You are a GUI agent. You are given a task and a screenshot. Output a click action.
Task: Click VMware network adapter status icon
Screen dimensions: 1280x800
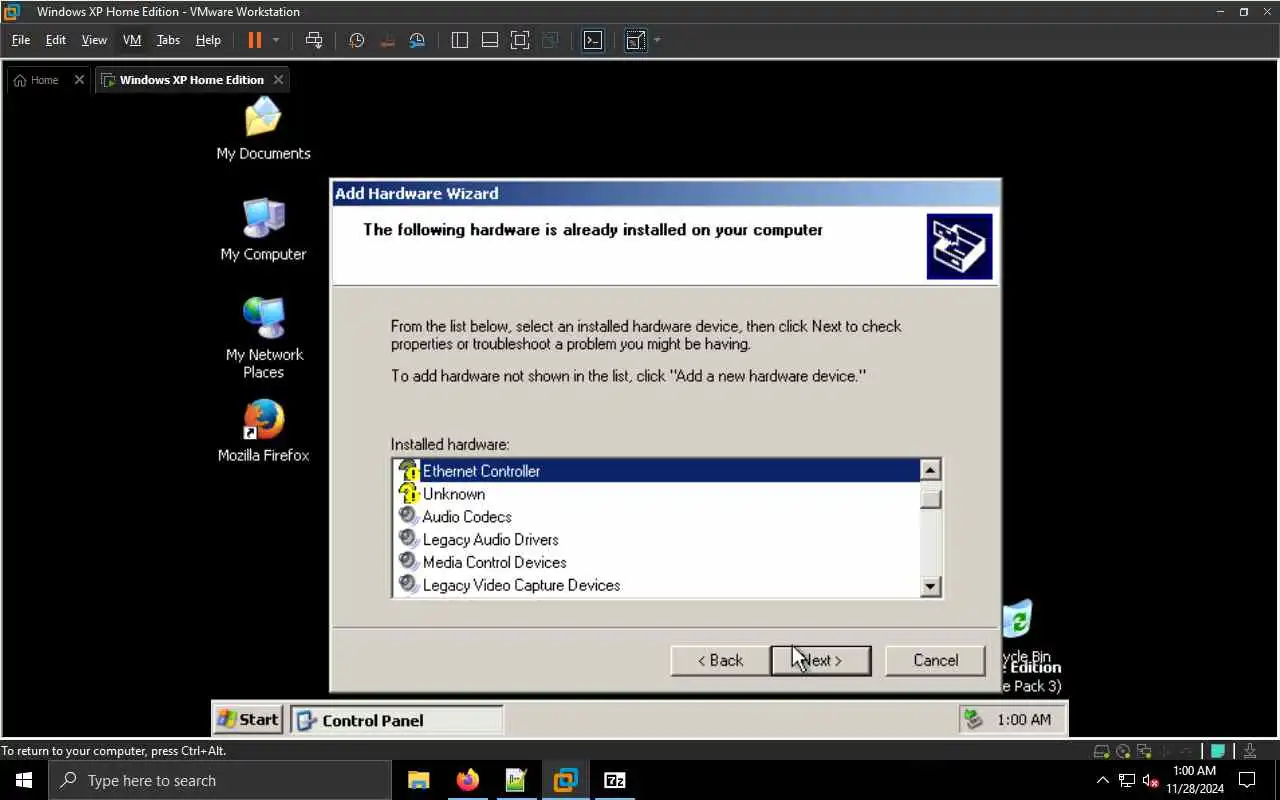[x=1145, y=751]
